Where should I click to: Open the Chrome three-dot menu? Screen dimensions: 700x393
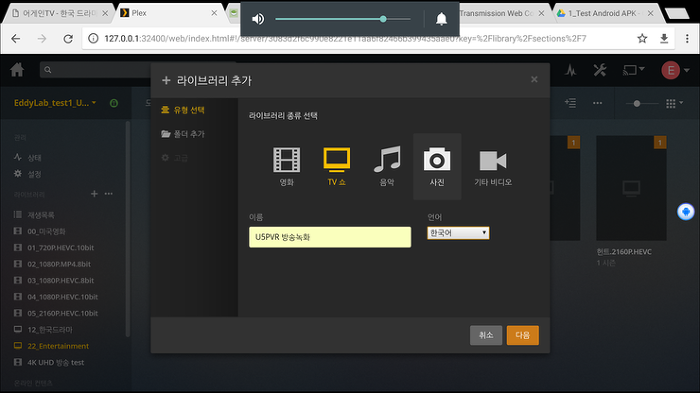(x=687, y=38)
